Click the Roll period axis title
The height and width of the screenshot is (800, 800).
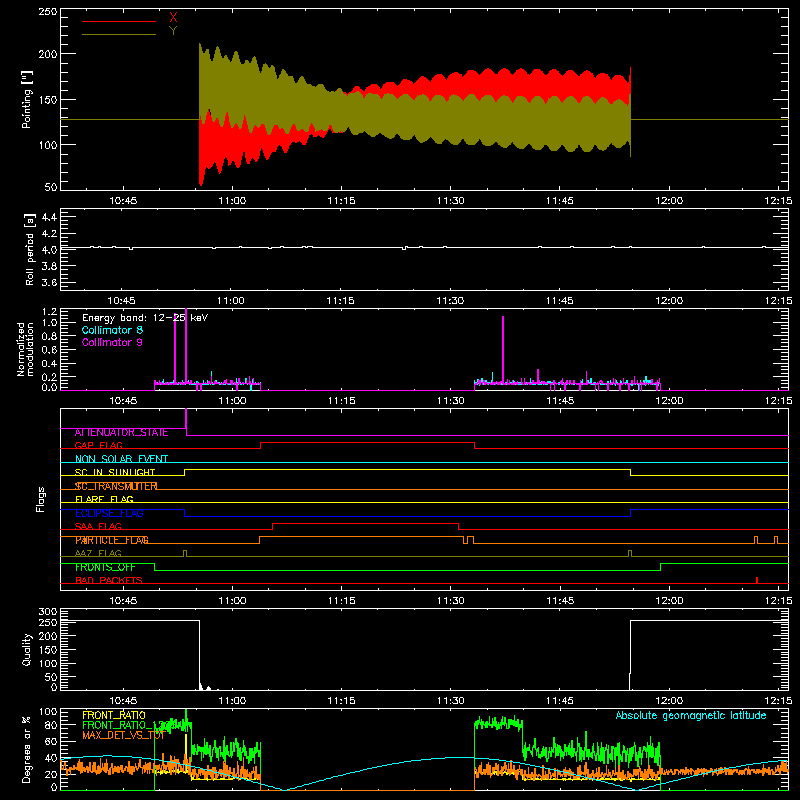[30, 249]
